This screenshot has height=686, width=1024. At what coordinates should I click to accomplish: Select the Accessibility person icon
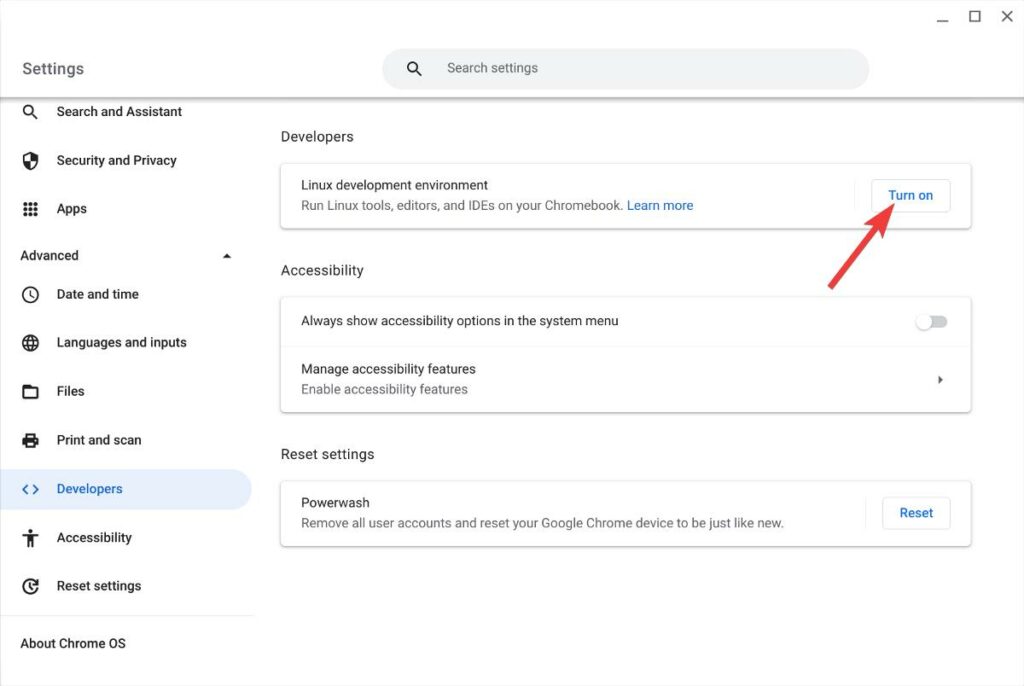(x=30, y=537)
